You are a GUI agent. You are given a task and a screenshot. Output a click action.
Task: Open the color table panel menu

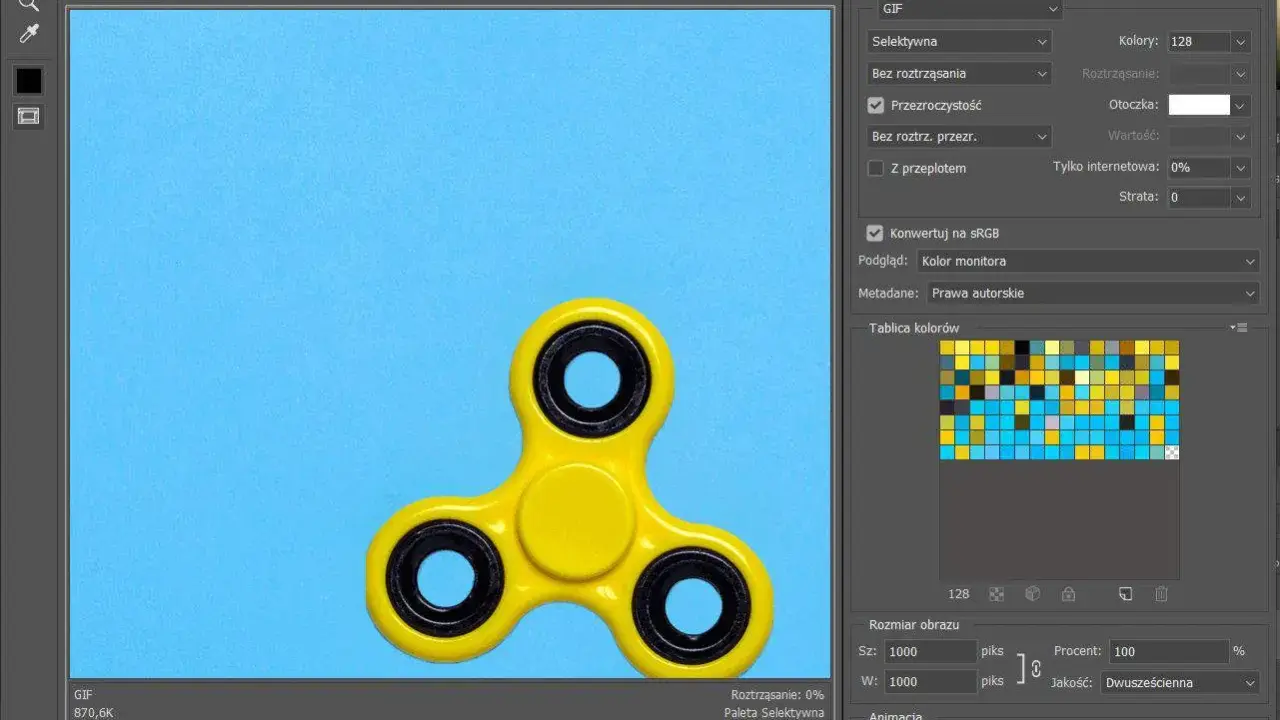[1240, 327]
